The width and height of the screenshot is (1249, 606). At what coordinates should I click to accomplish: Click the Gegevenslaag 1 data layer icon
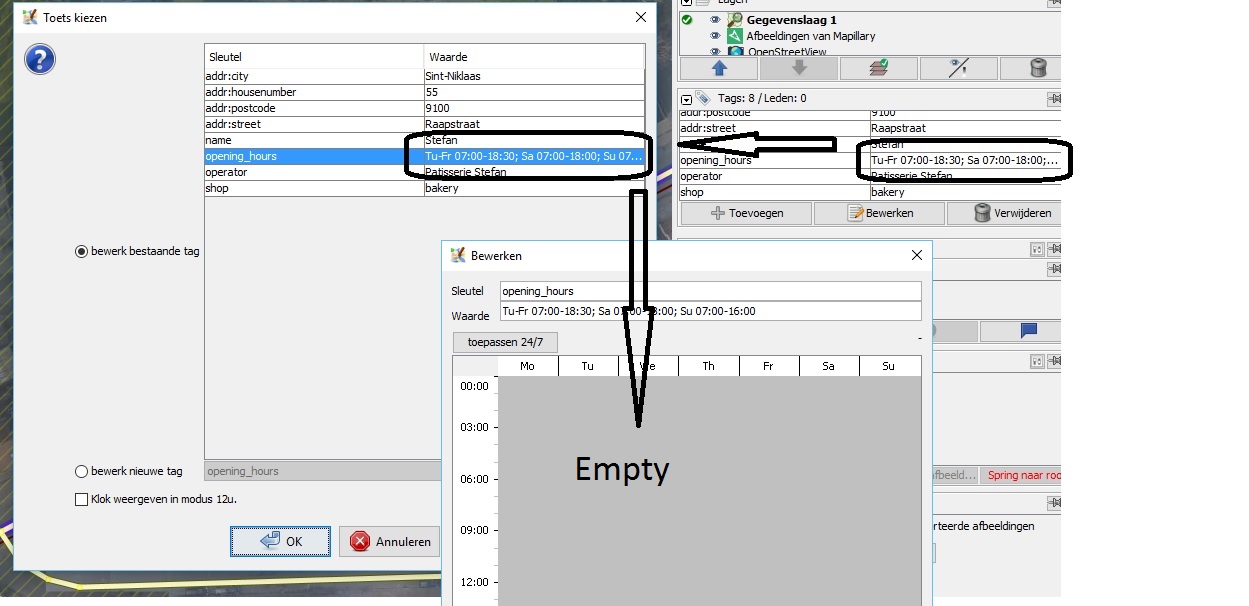pyautogui.click(x=735, y=20)
